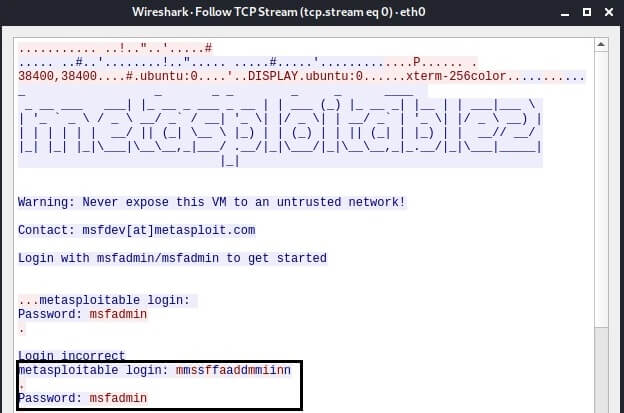This screenshot has height=413, width=624.
Task: Click the Wireshark Follow TCP Stream title bar
Action: (279, 12)
